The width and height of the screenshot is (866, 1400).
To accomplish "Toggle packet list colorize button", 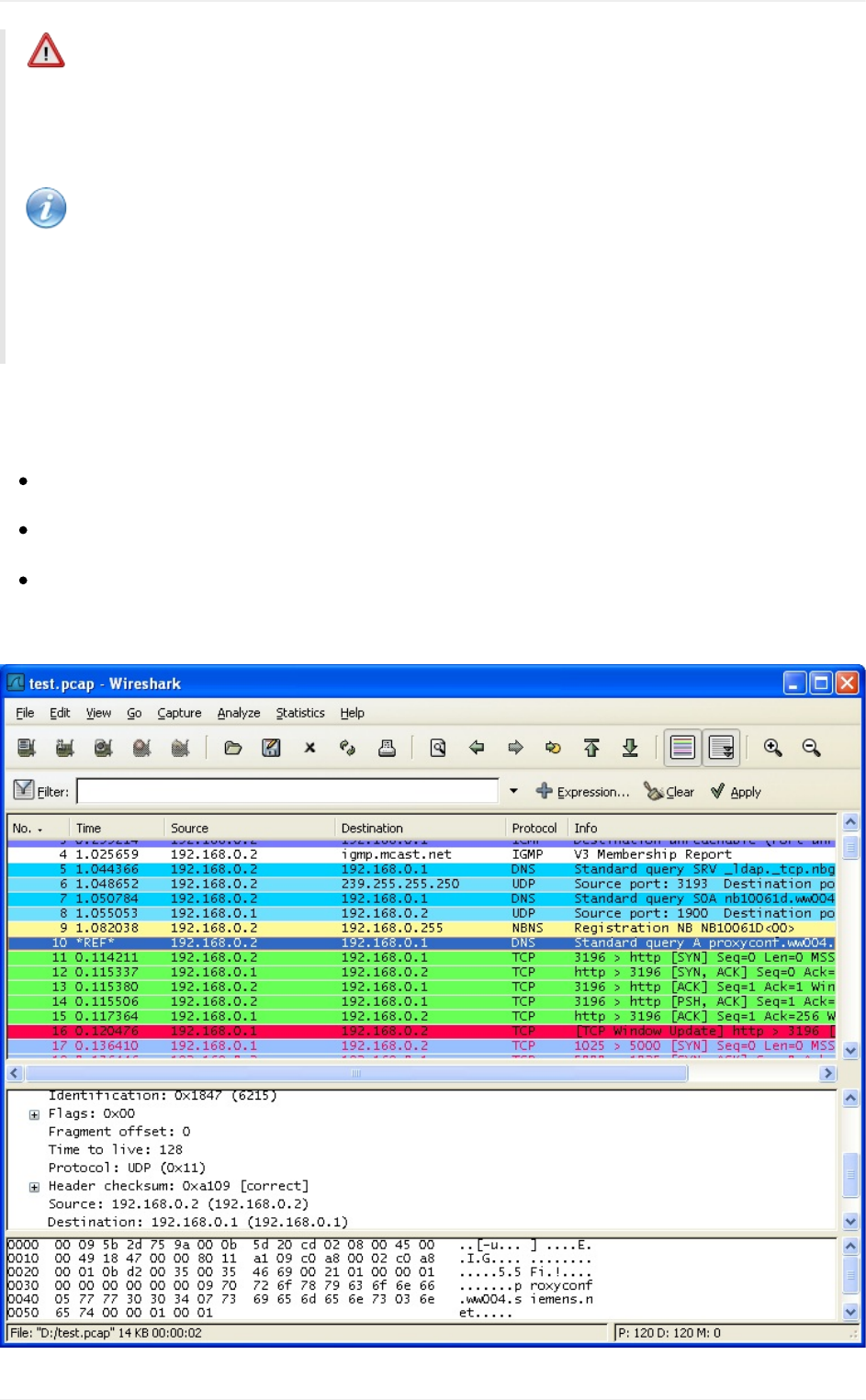I will click(682, 748).
